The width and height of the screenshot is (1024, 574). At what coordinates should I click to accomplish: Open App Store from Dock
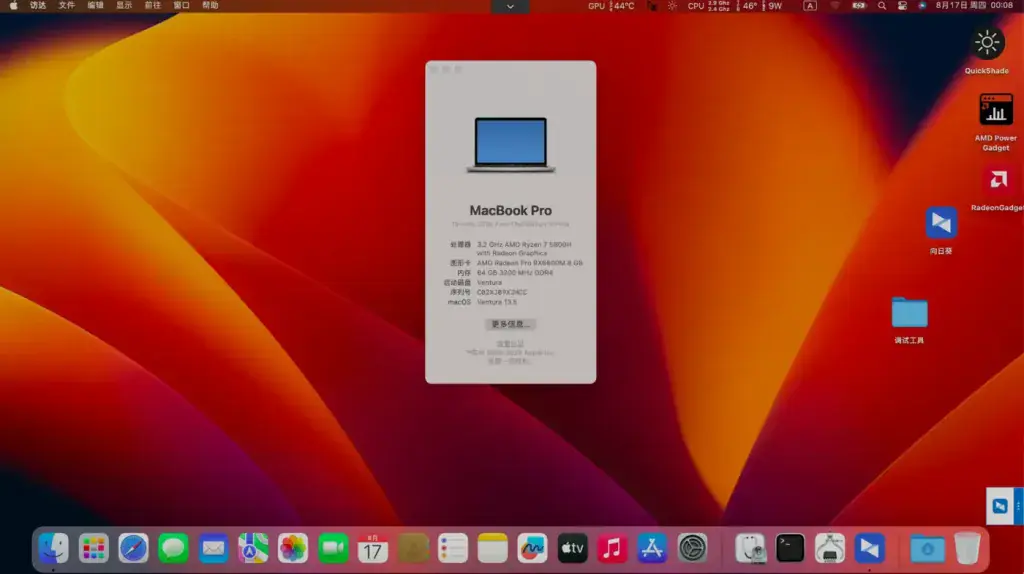(652, 548)
